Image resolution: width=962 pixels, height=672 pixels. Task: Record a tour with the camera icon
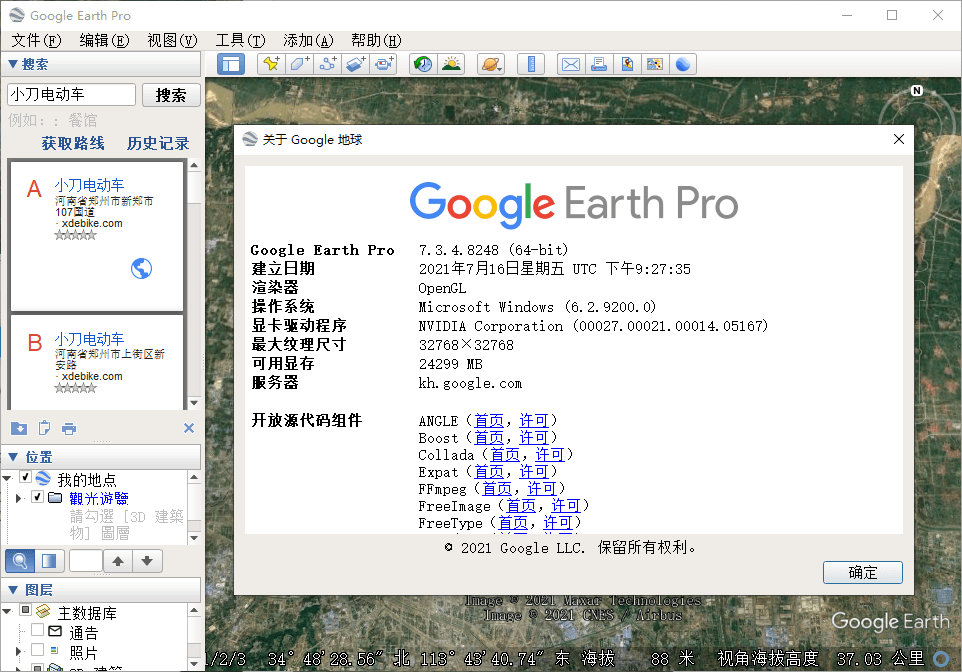[383, 64]
